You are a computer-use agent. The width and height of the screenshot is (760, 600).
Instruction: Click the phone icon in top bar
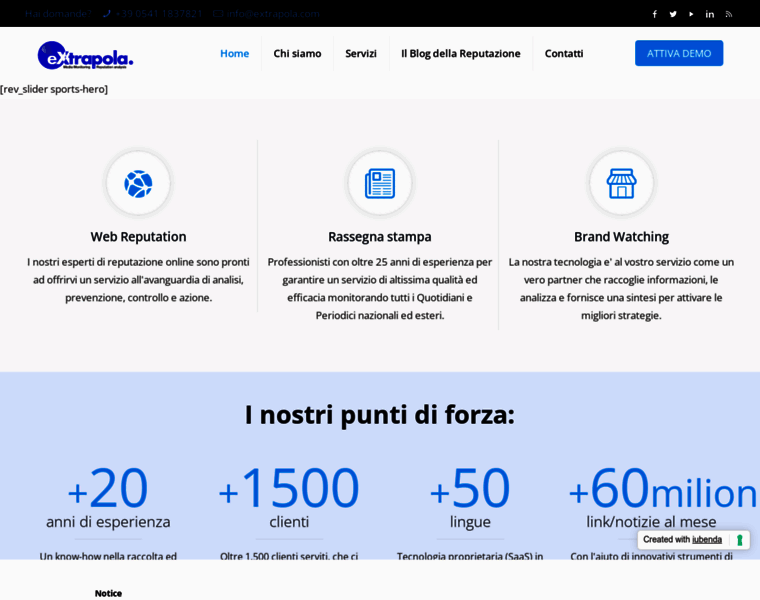click(107, 14)
